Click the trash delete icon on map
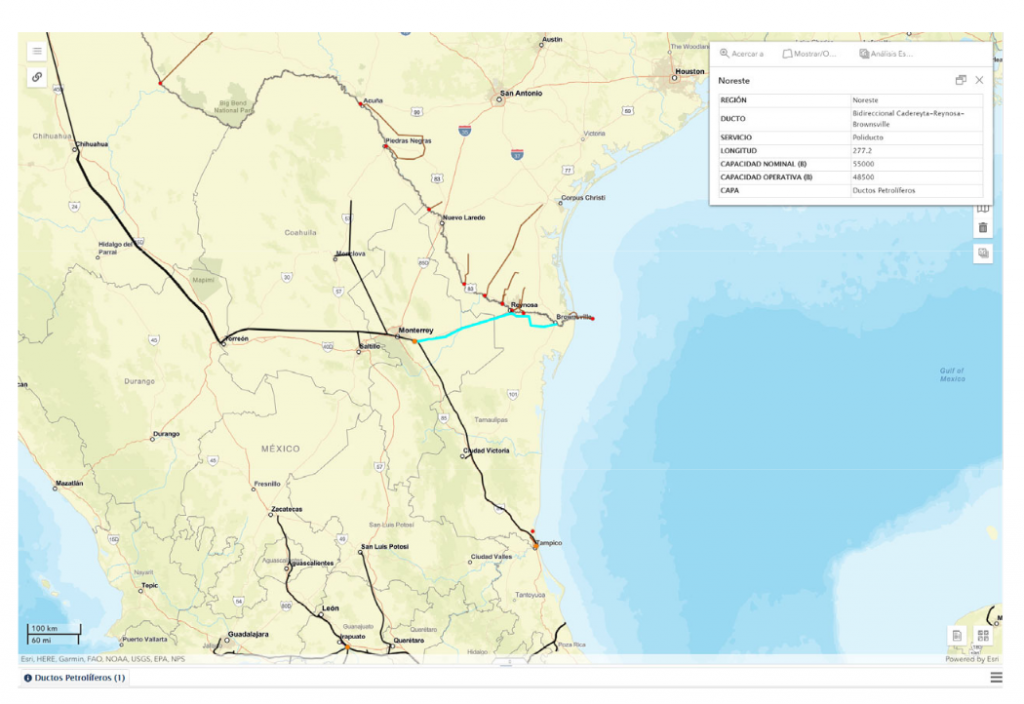This screenshot has height=704, width=1024. [983, 228]
